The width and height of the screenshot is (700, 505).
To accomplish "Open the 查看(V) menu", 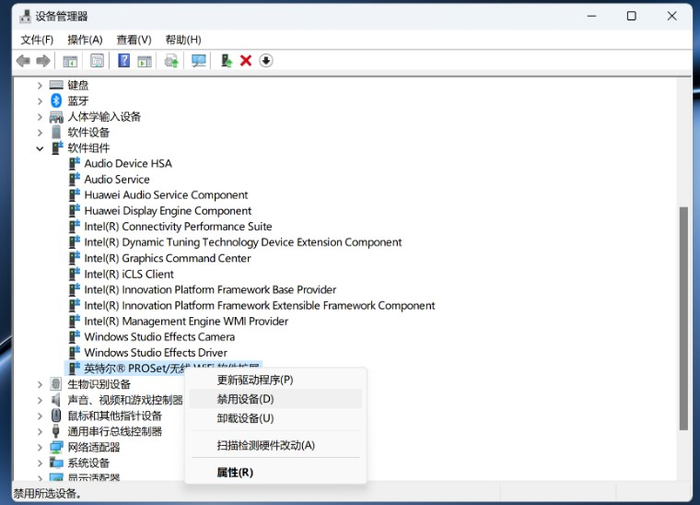I will [134, 40].
